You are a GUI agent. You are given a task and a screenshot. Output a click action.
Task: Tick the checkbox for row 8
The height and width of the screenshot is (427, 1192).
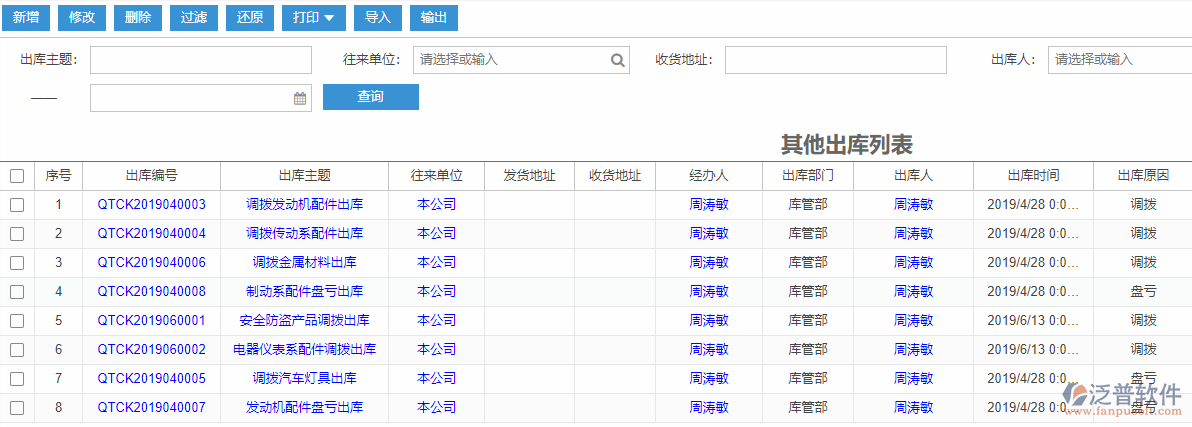tap(17, 408)
